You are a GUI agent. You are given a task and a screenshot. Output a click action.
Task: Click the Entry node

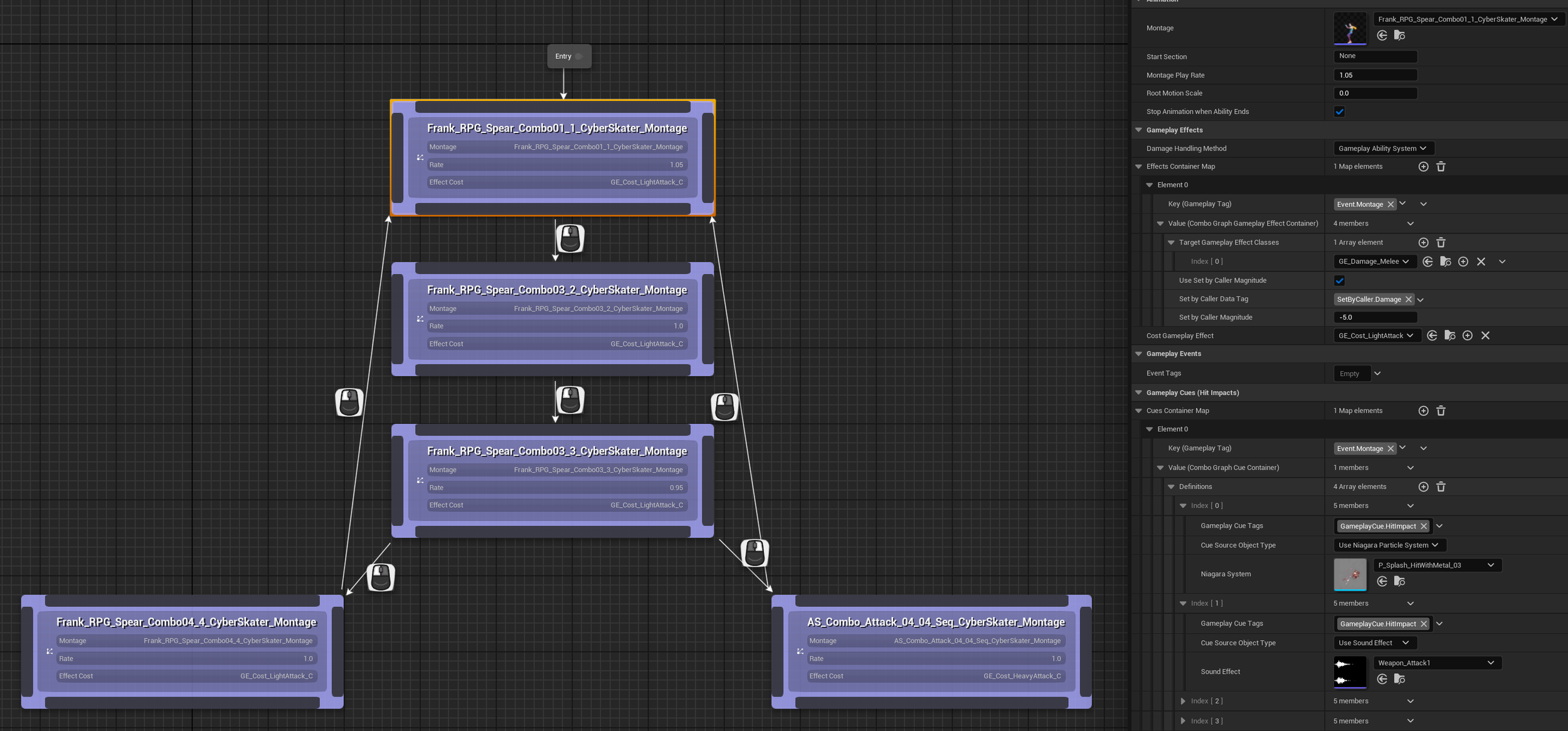pos(563,56)
